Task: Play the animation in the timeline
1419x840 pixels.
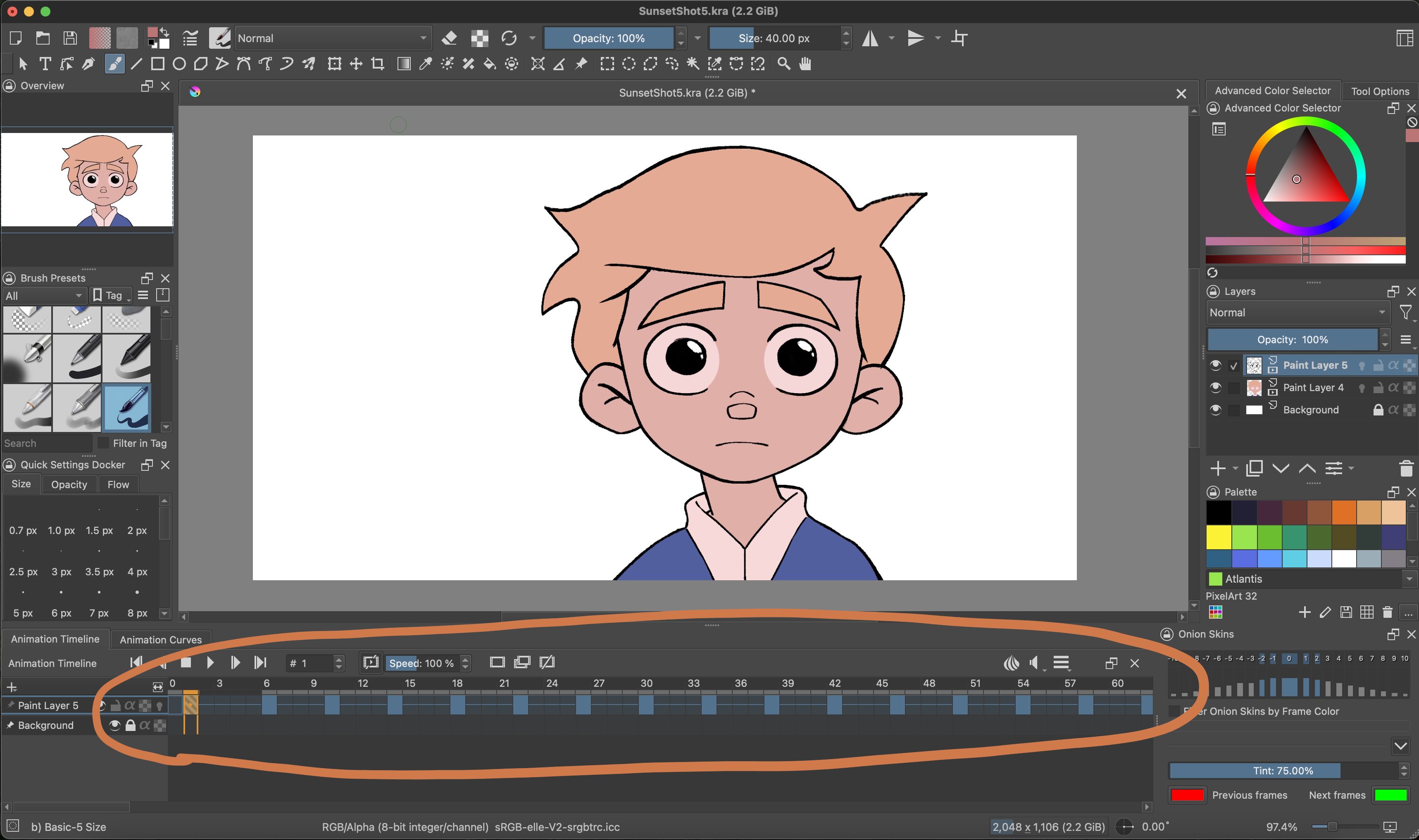Action: point(210,663)
